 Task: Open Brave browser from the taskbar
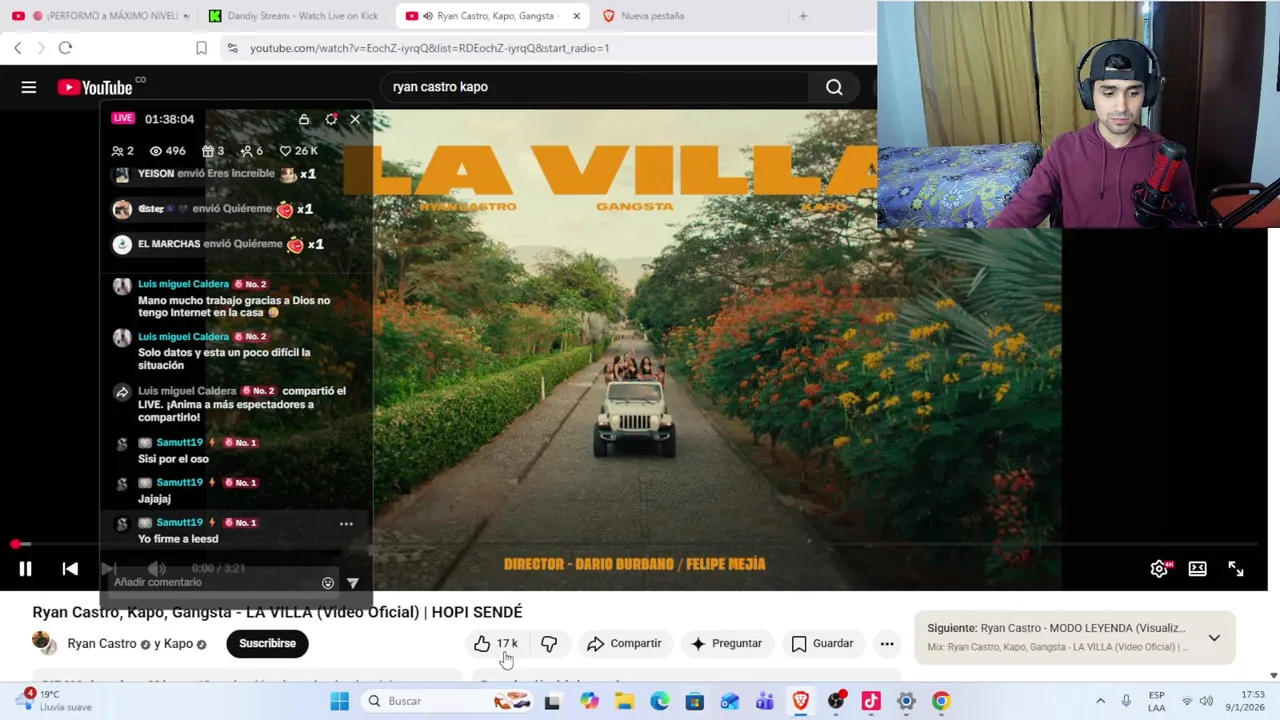pos(800,701)
